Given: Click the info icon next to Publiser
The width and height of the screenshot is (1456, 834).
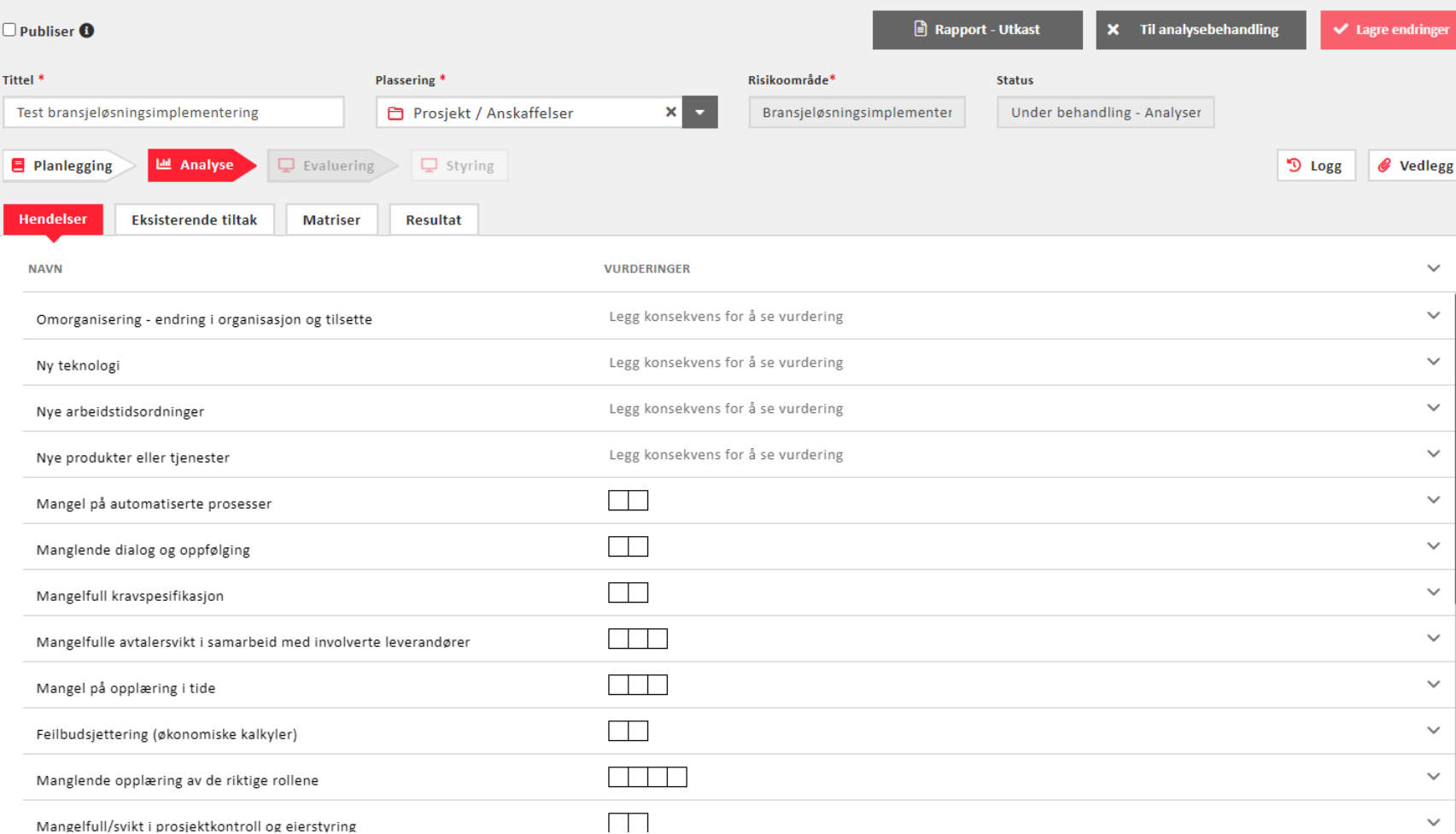Looking at the screenshot, I should [x=87, y=31].
